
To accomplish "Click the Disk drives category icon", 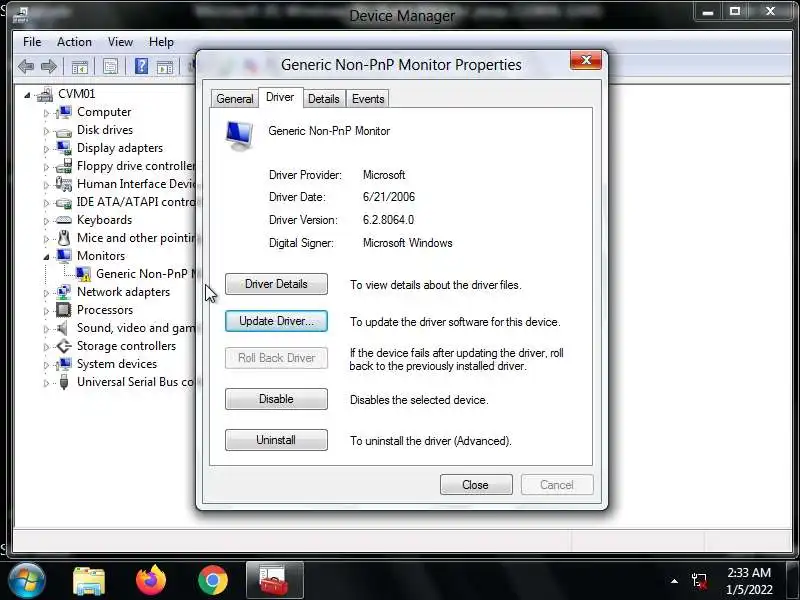I will [64, 131].
